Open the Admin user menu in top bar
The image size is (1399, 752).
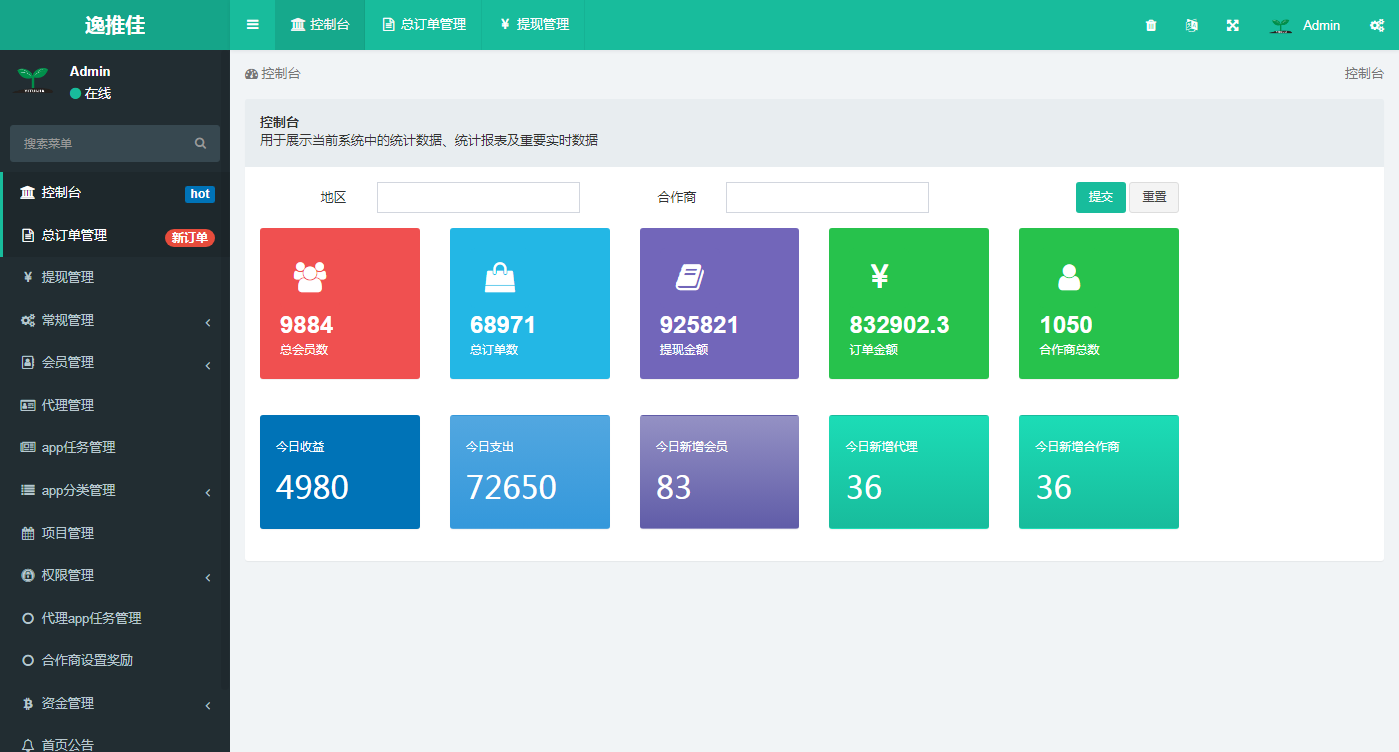tap(1305, 25)
